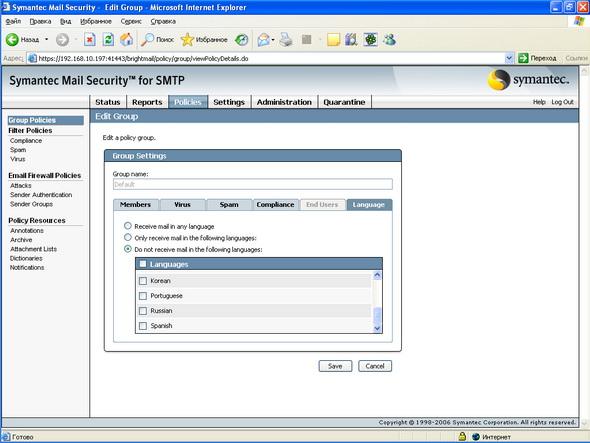
Task: Open the Mail envelope icon
Action: pos(264,40)
